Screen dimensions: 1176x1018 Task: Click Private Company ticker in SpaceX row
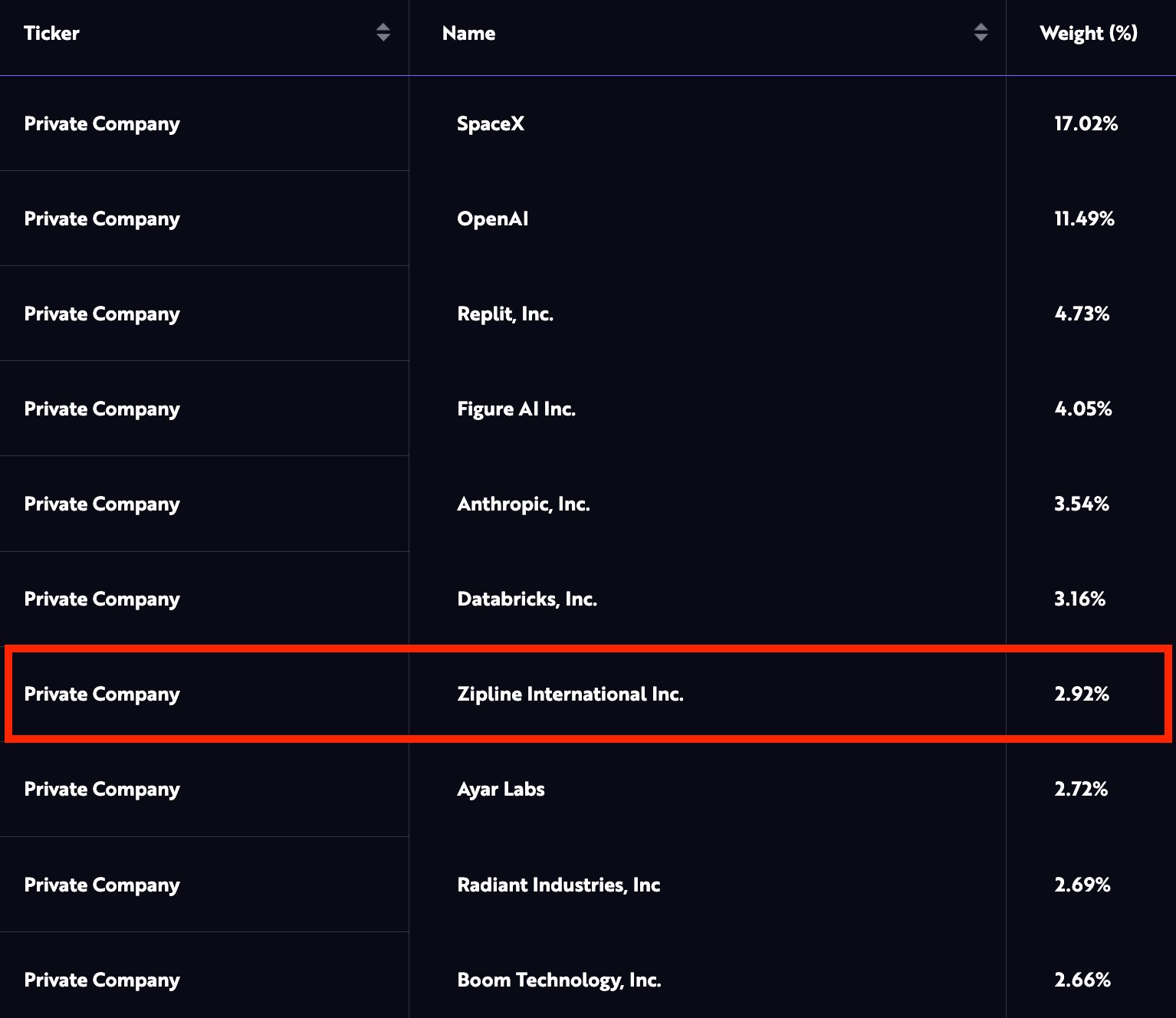pyautogui.click(x=102, y=123)
